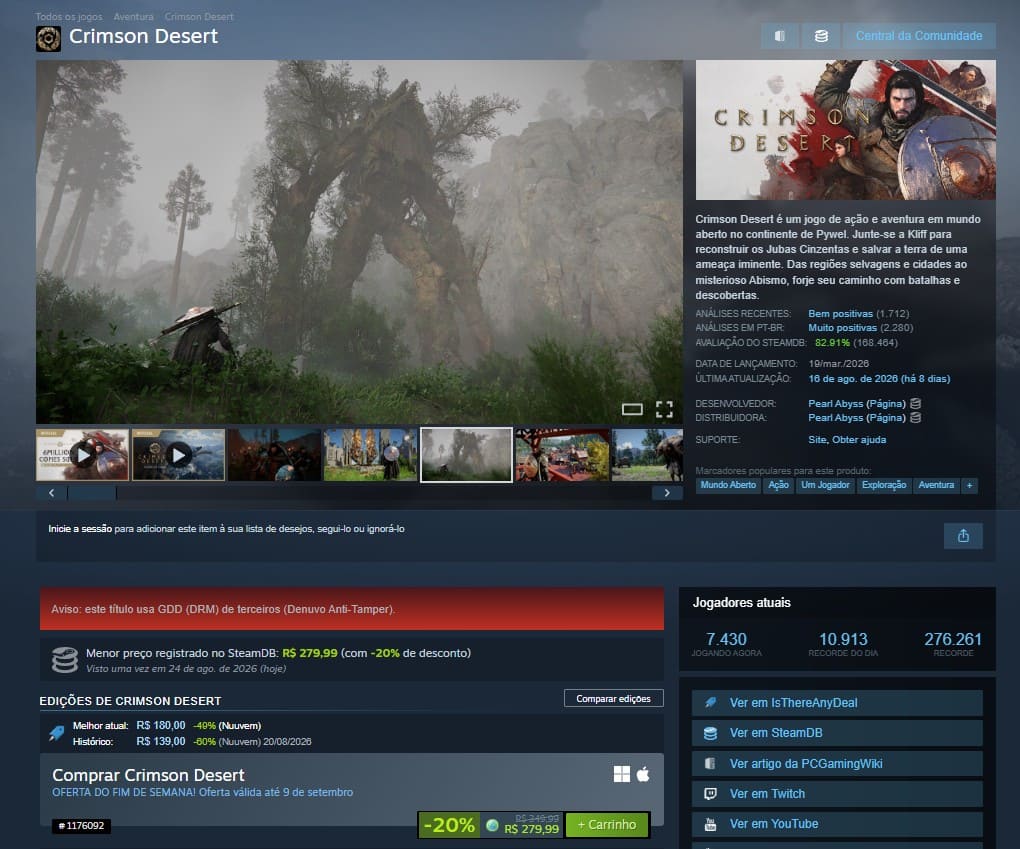
Task: Open Ver em Twitch
Action: point(837,794)
